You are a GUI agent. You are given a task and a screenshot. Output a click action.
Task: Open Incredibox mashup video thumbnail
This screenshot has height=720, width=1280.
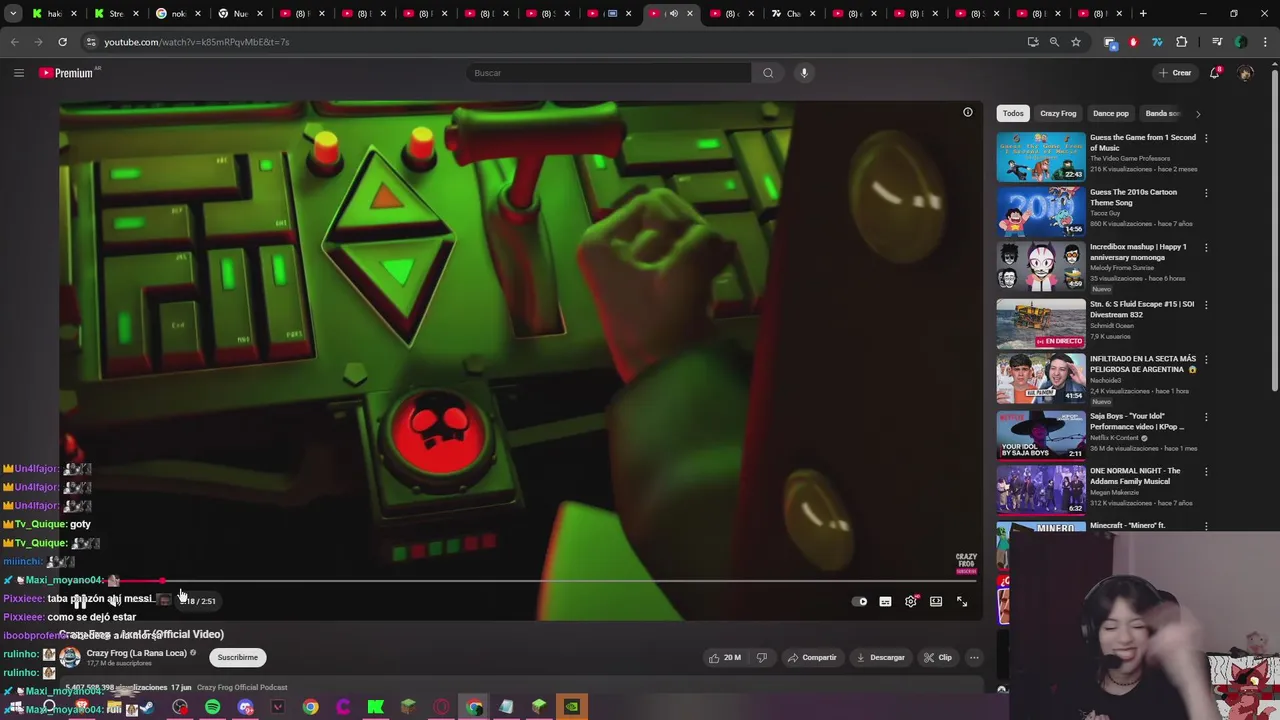pyautogui.click(x=1041, y=267)
